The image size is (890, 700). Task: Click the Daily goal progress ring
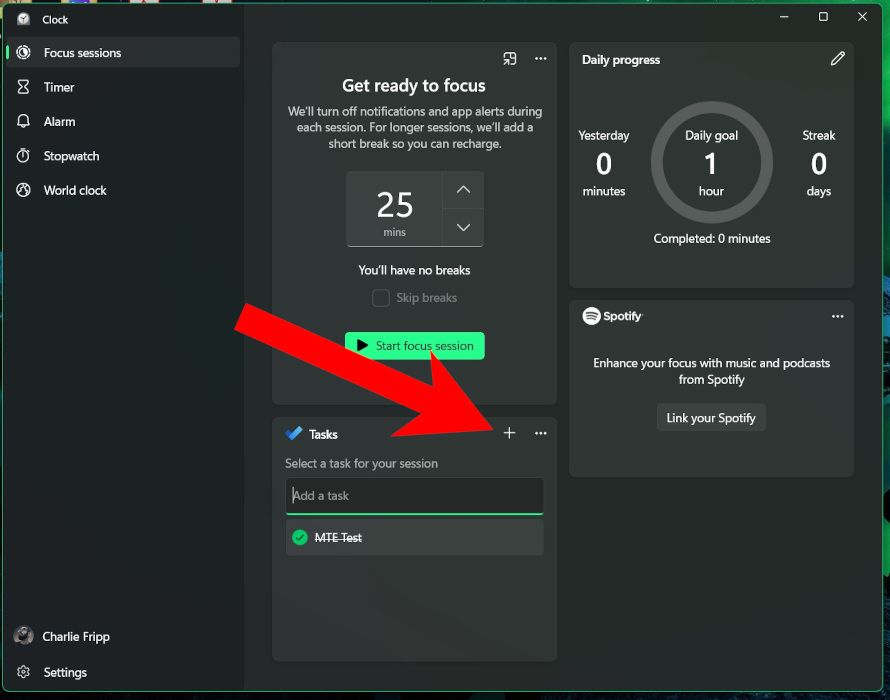click(712, 161)
